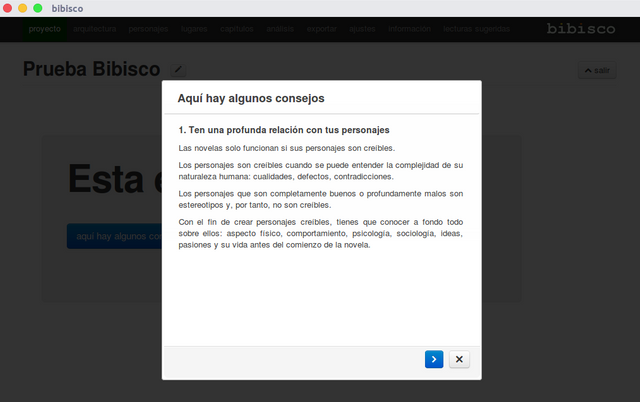The image size is (640, 402).
Task: Click the 'aquí hay algunos consejos' blue button
Action: pos(115,236)
